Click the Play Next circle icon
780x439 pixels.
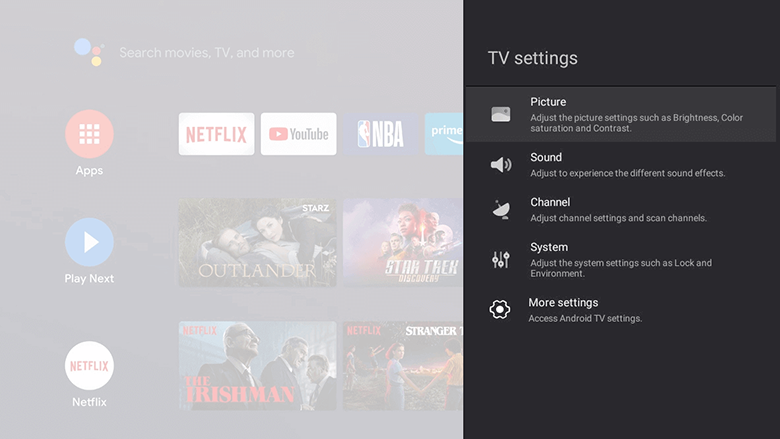(89, 242)
